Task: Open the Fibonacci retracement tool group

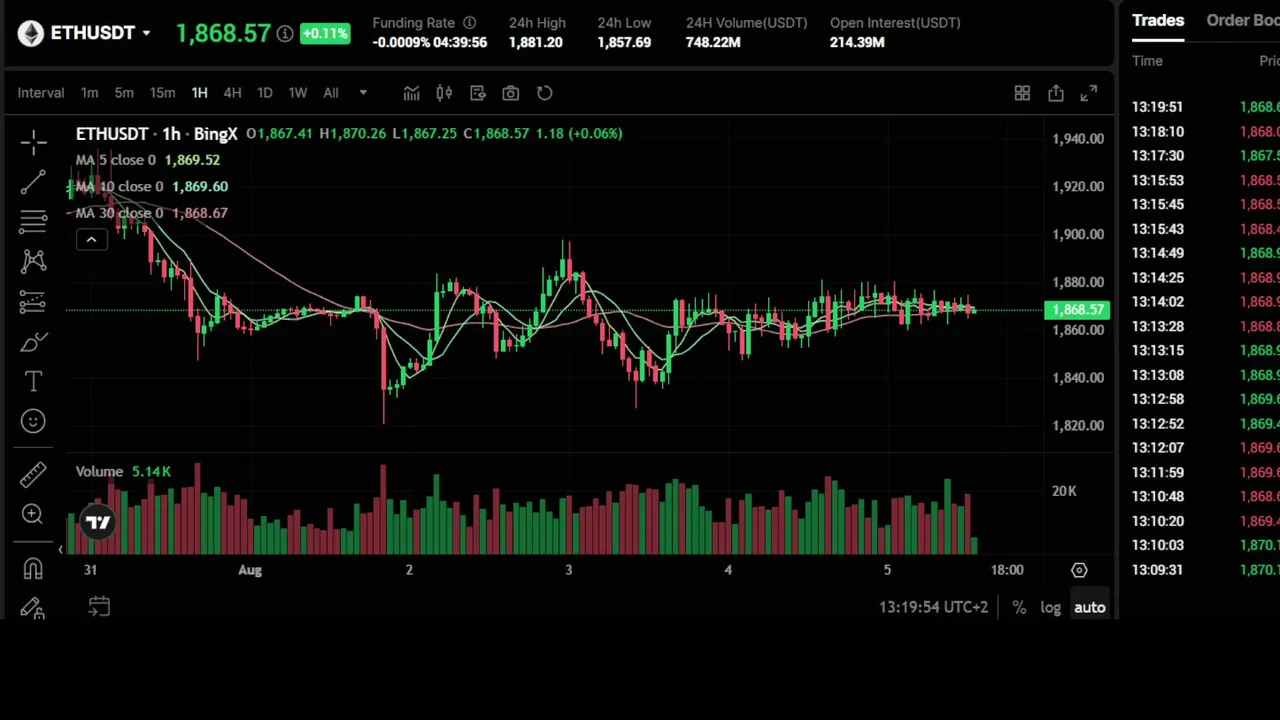Action: (x=33, y=221)
